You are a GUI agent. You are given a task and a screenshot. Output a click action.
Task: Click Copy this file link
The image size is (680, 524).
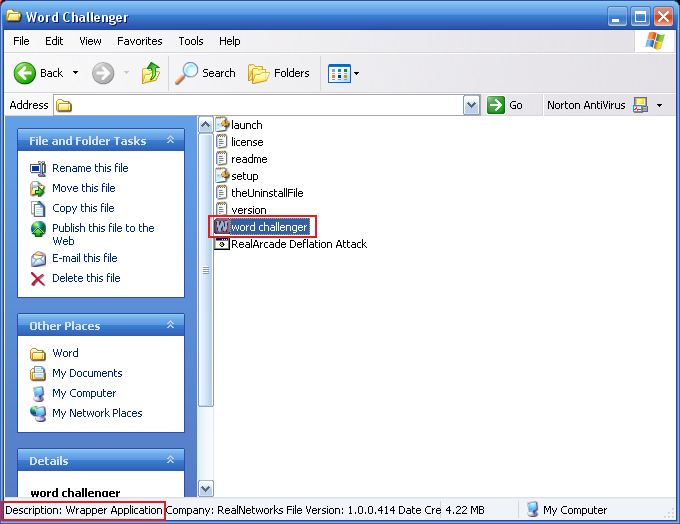tap(83, 208)
